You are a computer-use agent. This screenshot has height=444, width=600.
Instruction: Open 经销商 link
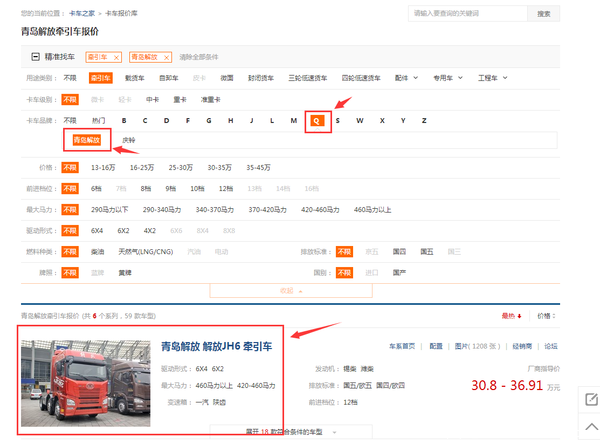coord(522,346)
